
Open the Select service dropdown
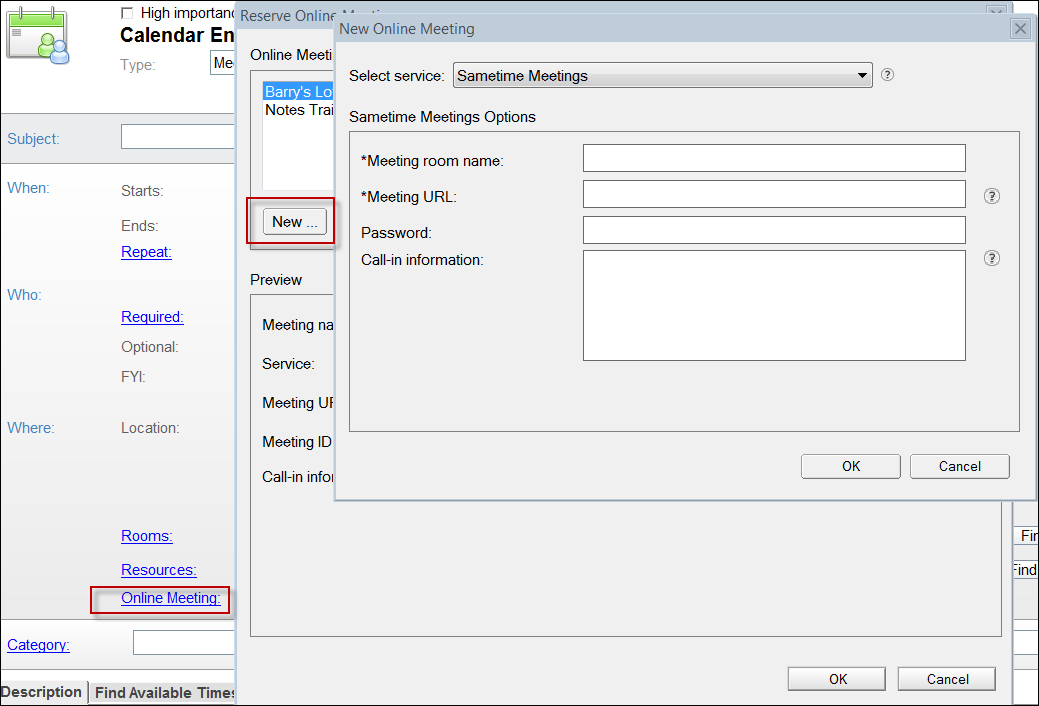pyautogui.click(x=663, y=76)
